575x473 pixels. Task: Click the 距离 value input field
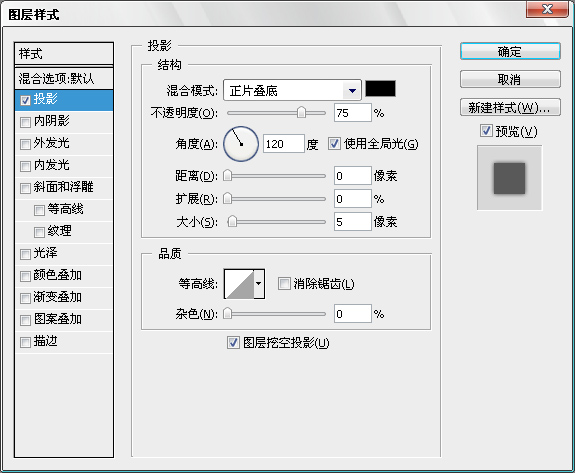tap(353, 176)
